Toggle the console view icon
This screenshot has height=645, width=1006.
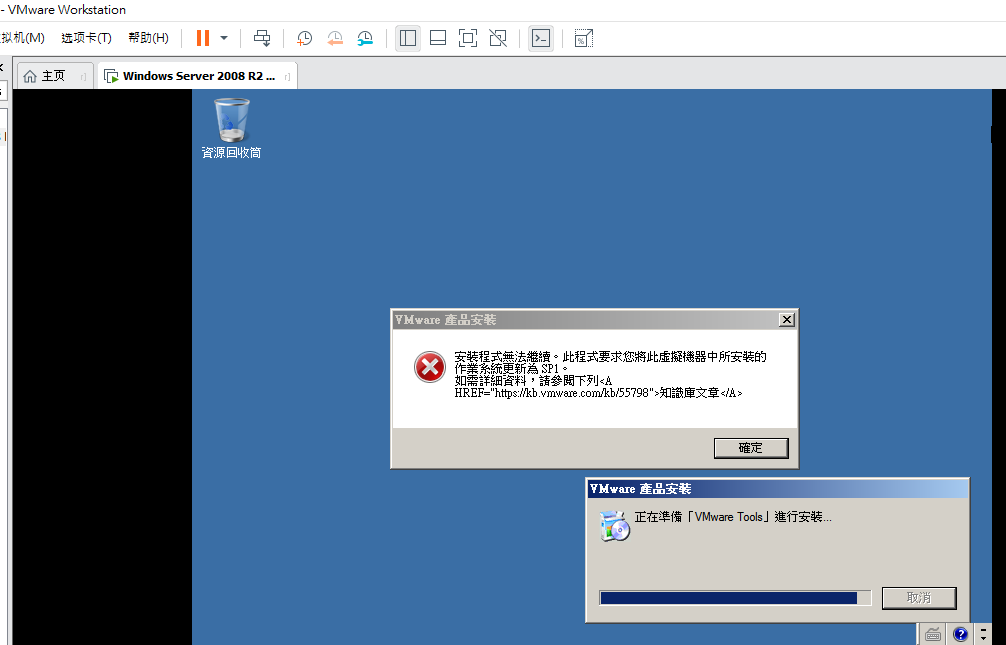[541, 38]
